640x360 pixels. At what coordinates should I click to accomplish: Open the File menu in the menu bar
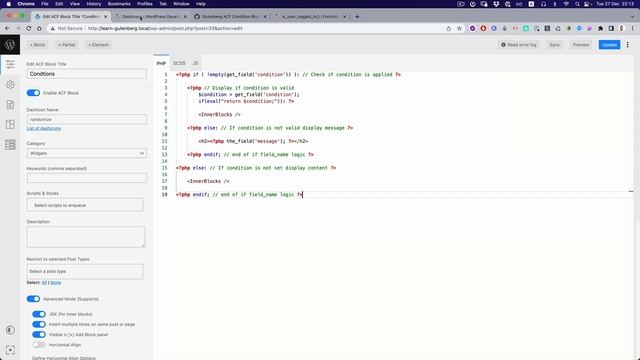pyautogui.click(x=45, y=4)
